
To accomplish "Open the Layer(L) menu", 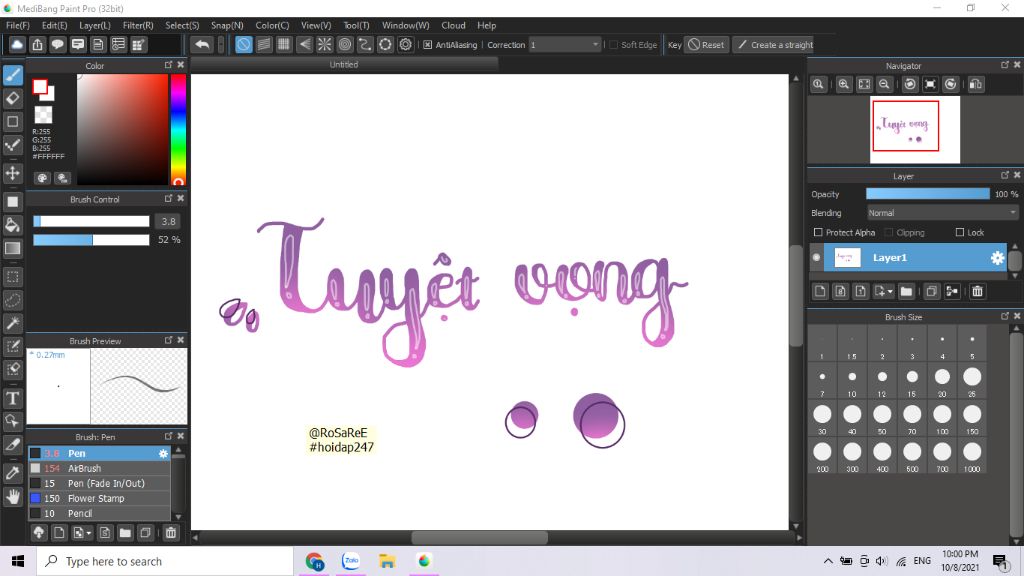I will 95,25.
